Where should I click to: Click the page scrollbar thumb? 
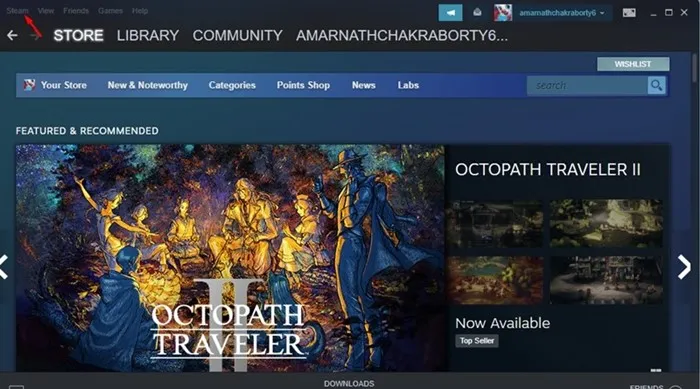695,68
